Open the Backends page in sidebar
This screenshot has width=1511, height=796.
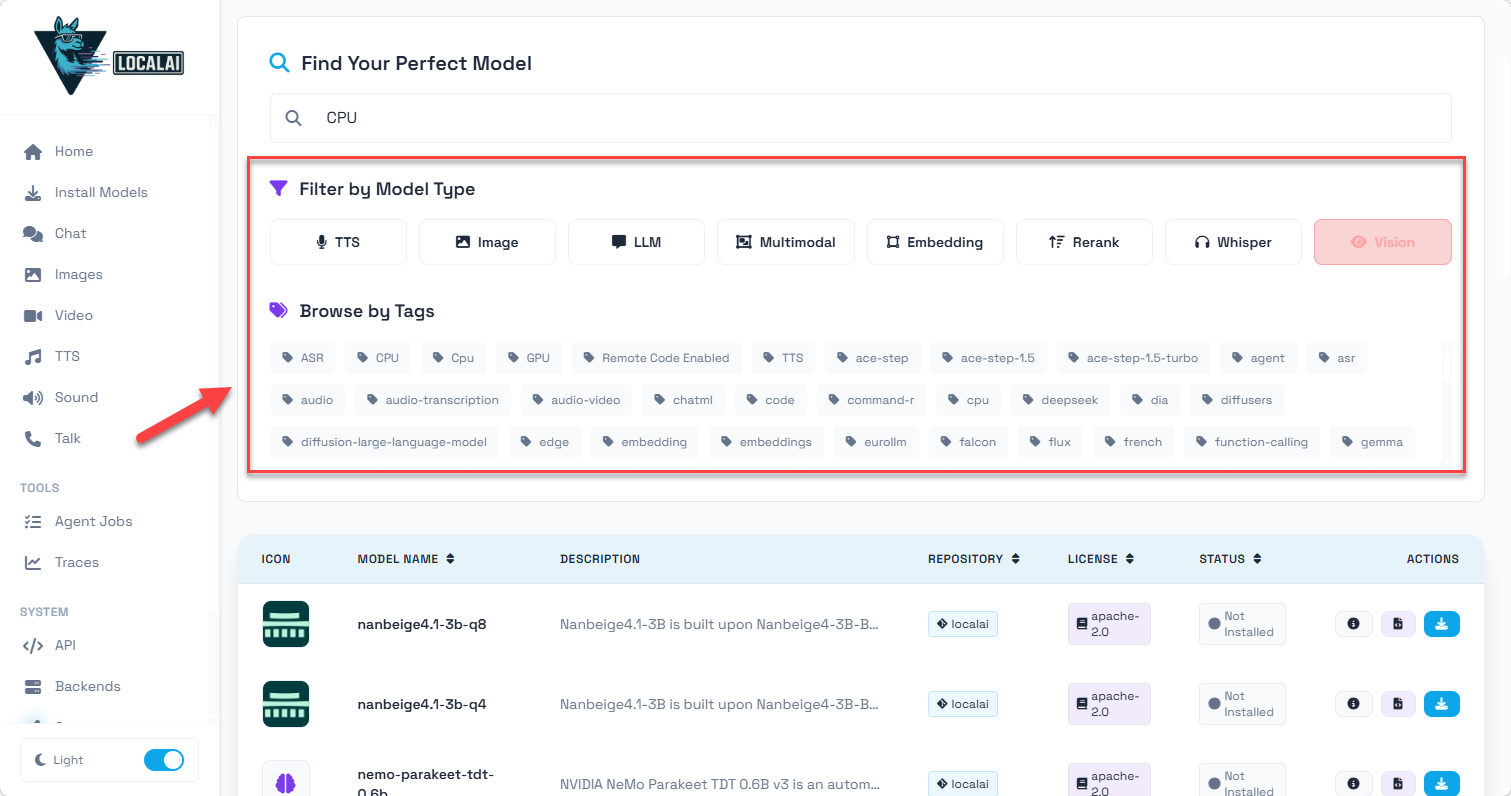[x=87, y=686]
